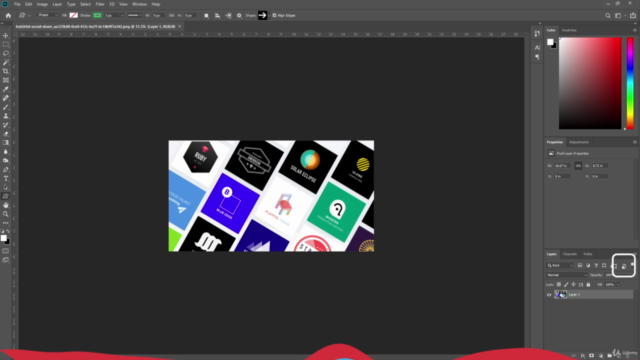
Task: Select the Eraser tool
Action: click(x=6, y=134)
